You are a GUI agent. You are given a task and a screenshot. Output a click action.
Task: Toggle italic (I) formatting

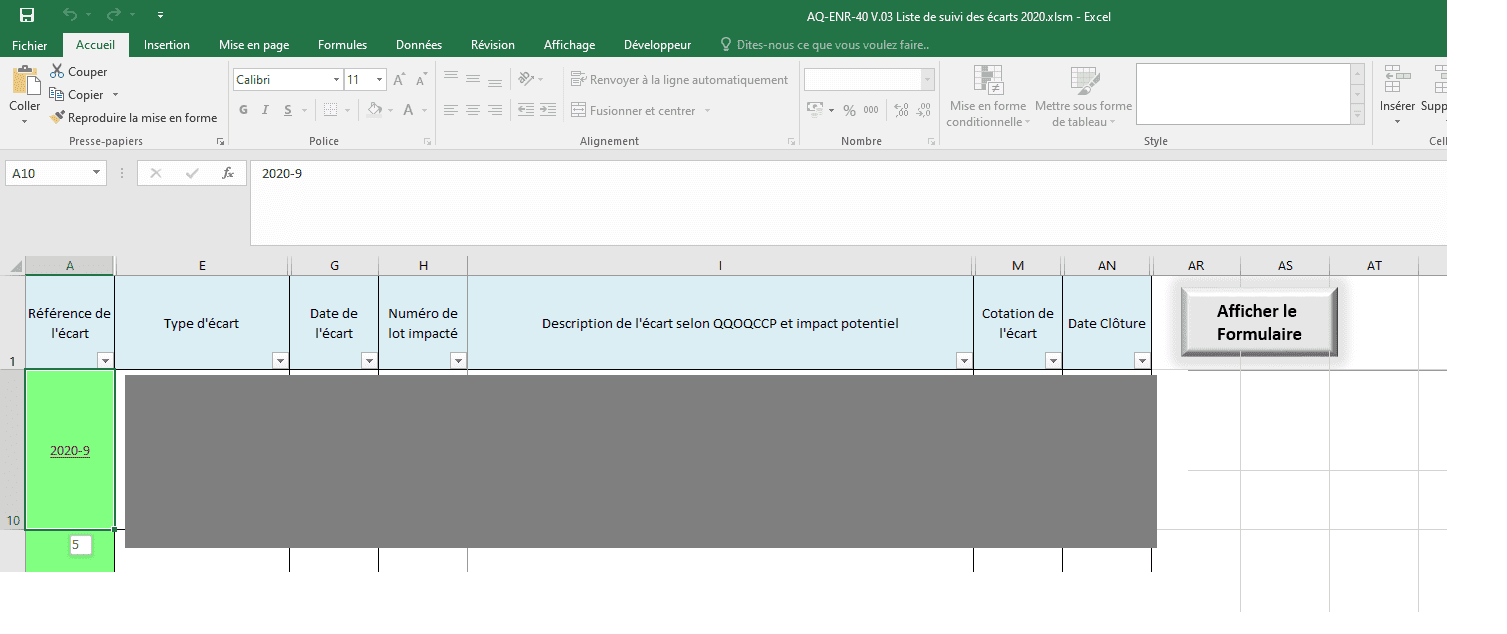266,110
